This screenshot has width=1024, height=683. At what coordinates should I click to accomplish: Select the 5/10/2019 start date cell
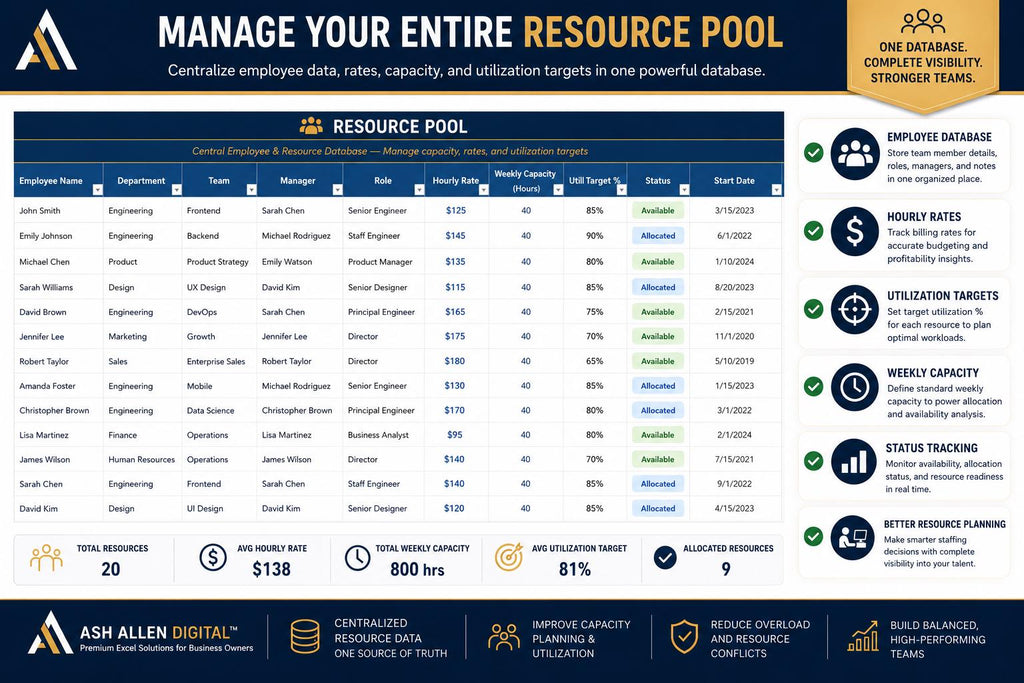pos(734,361)
